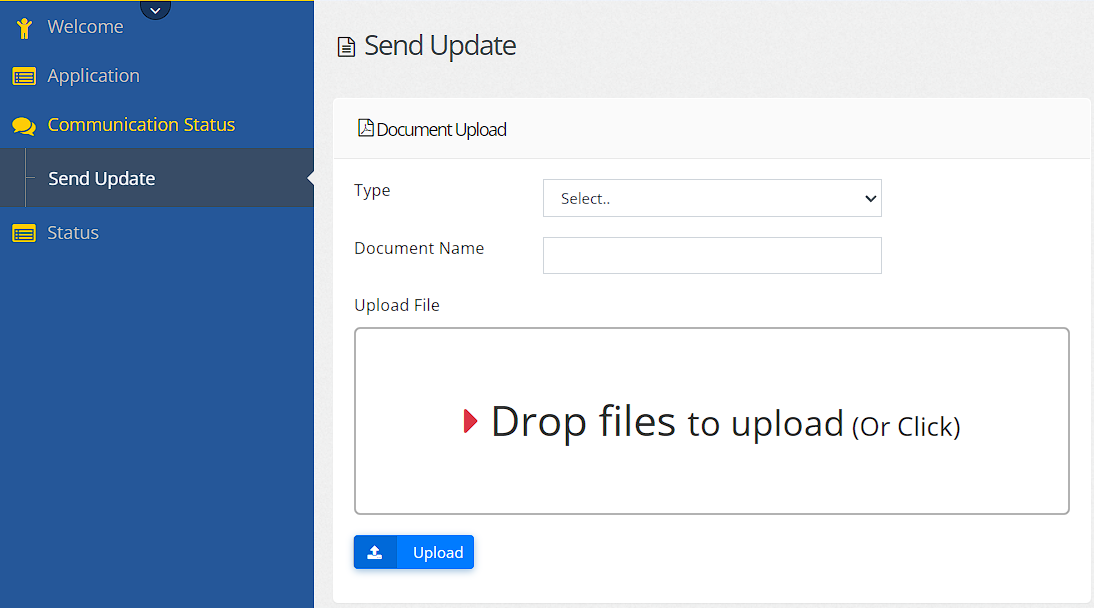Screen dimensions: 1094x608
Task: Click the Document Name label
Action: (x=419, y=249)
